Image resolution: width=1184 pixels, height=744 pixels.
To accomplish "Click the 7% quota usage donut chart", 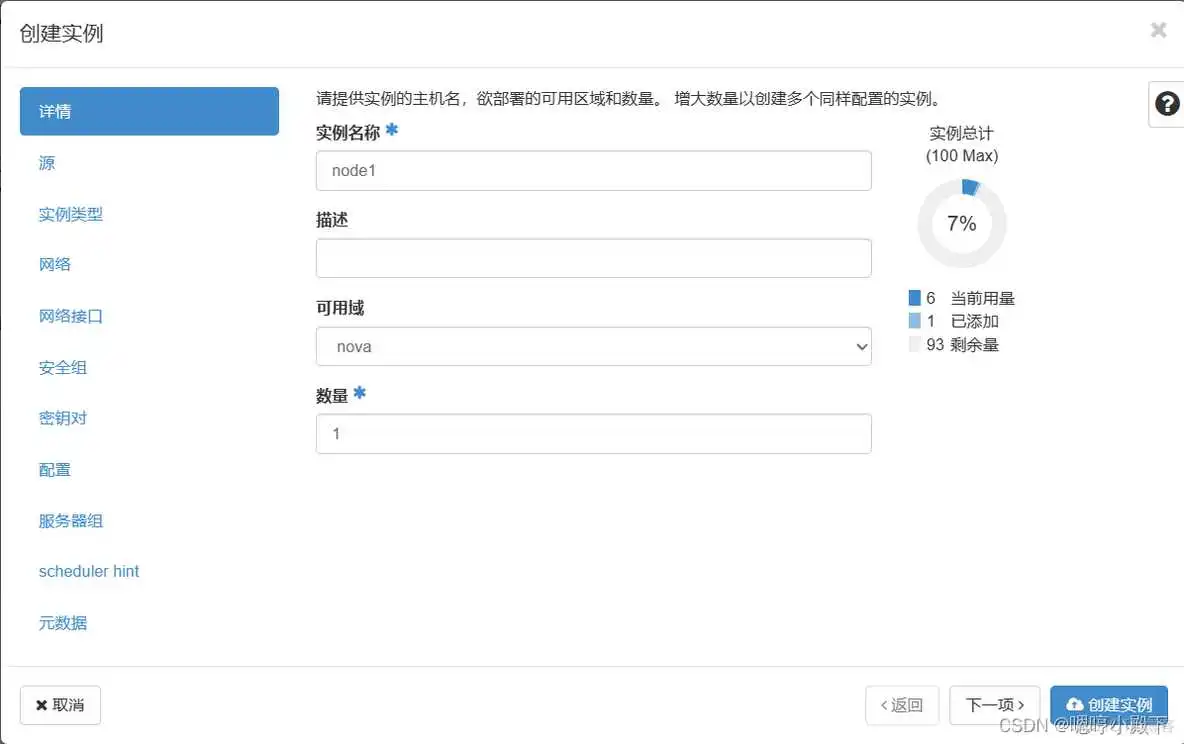I will click(960, 222).
